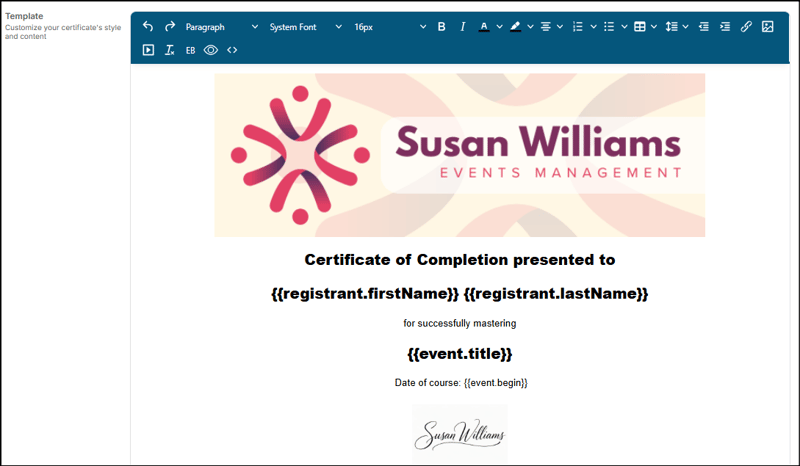Image resolution: width=800 pixels, height=466 pixels.
Task: Expand the highlight color picker arrow
Action: [530, 27]
